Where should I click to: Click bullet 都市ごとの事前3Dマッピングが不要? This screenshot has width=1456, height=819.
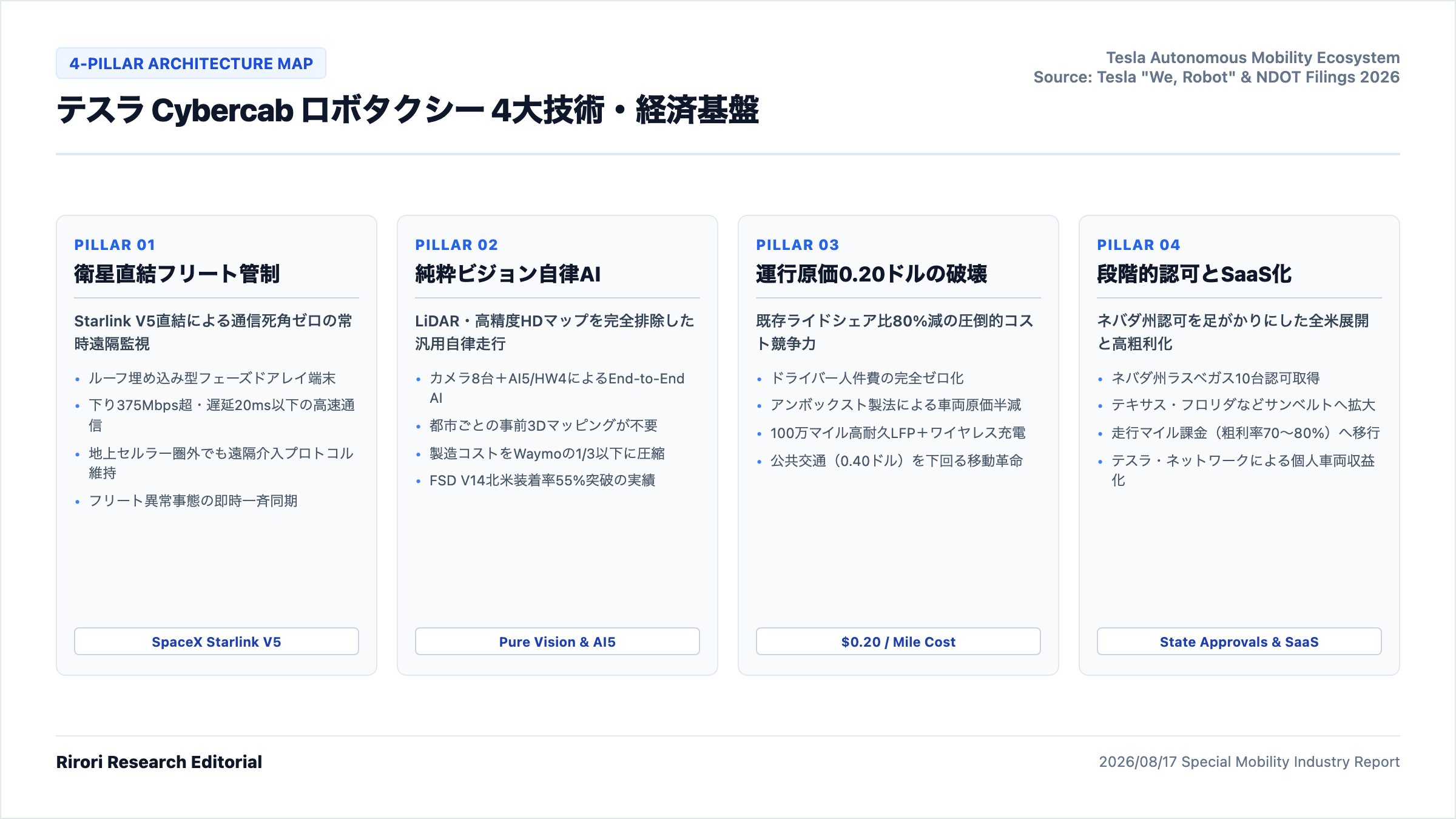(x=544, y=425)
